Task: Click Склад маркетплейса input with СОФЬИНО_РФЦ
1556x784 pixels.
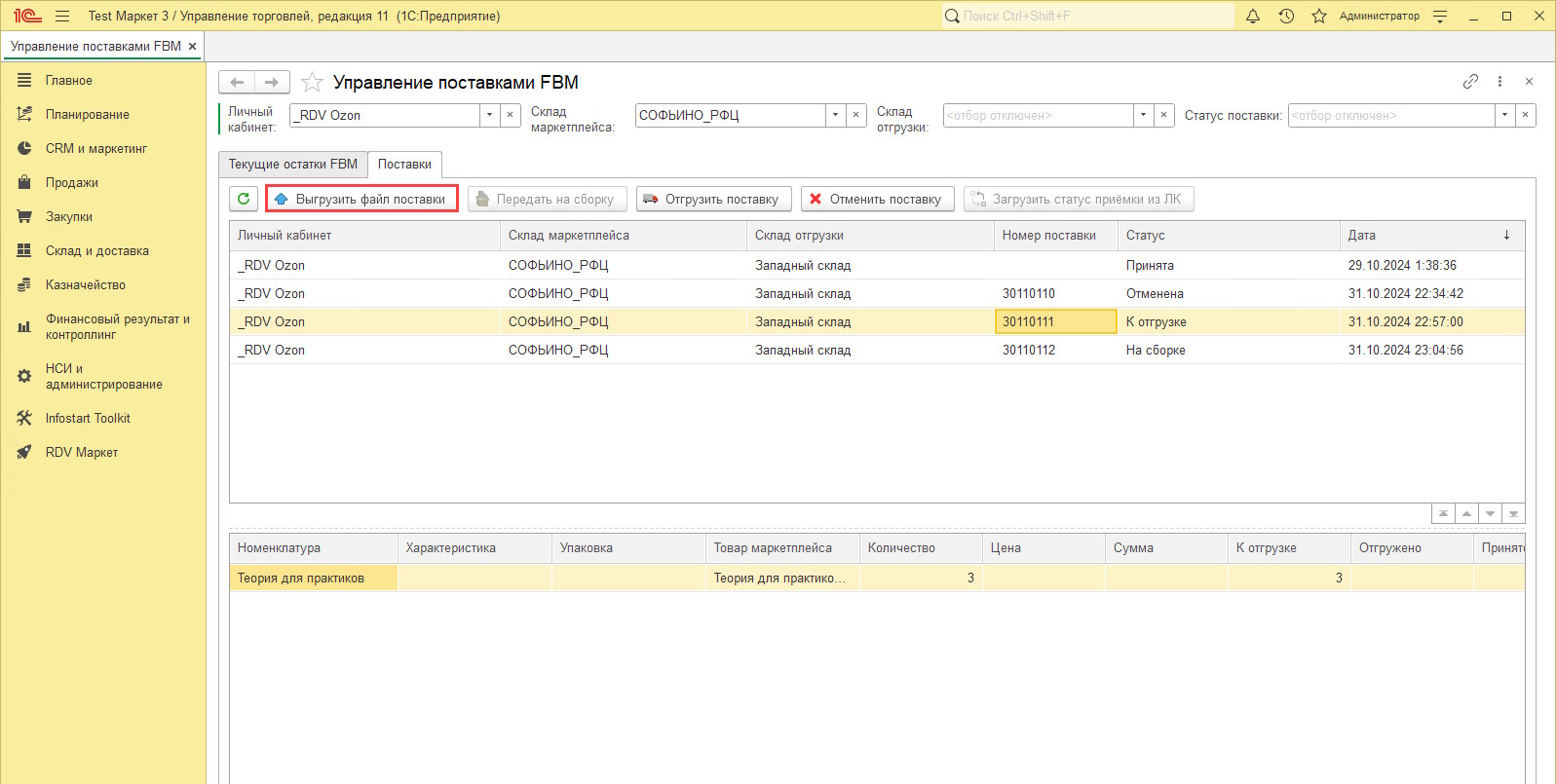Action: (731, 115)
